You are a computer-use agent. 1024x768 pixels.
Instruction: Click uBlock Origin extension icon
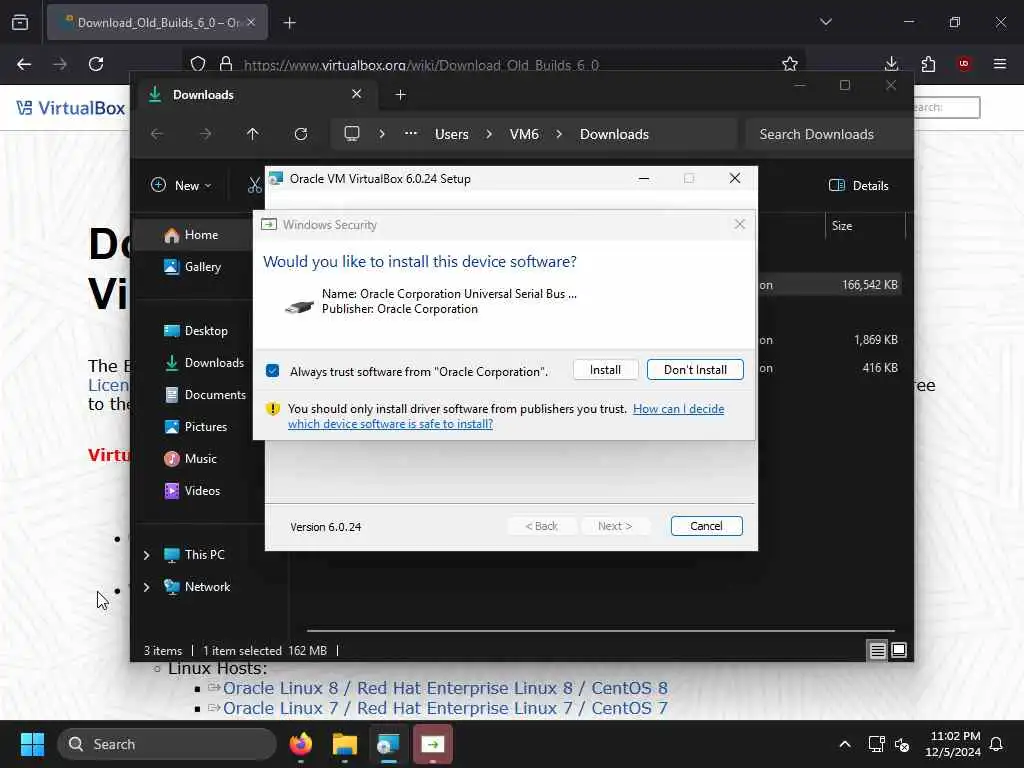coord(964,64)
